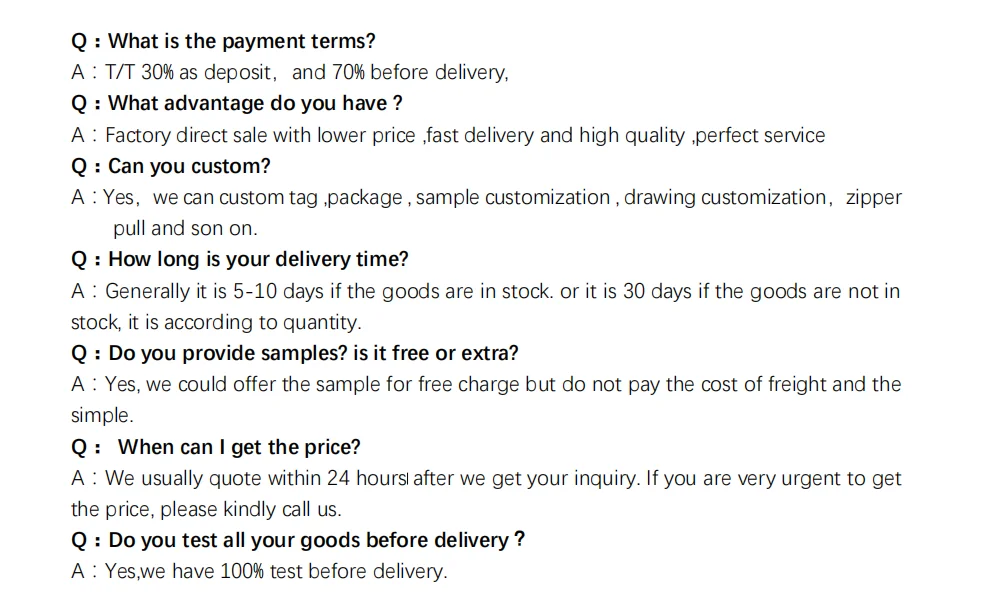Viewport: 985px width, 611px height.
Task: Click the word 'zipper' in the custom answer
Action: click(873, 197)
